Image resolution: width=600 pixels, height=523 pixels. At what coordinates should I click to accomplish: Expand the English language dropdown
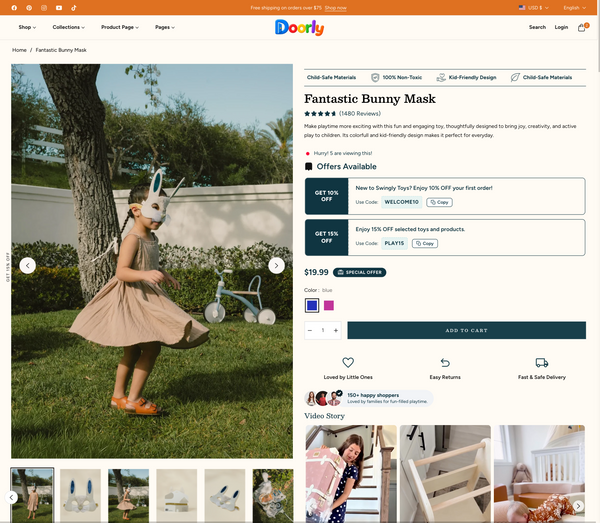[x=574, y=8]
